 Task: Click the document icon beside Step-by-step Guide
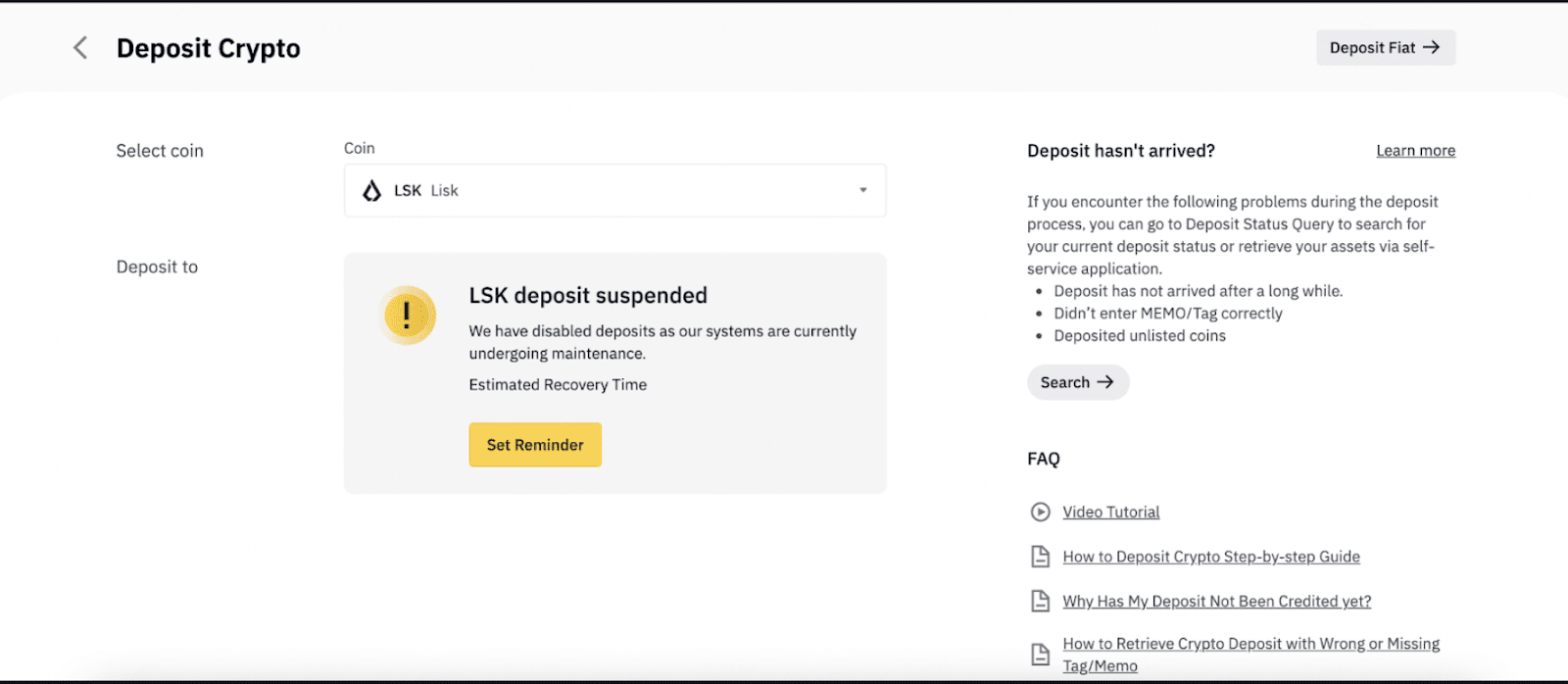[1041, 557]
